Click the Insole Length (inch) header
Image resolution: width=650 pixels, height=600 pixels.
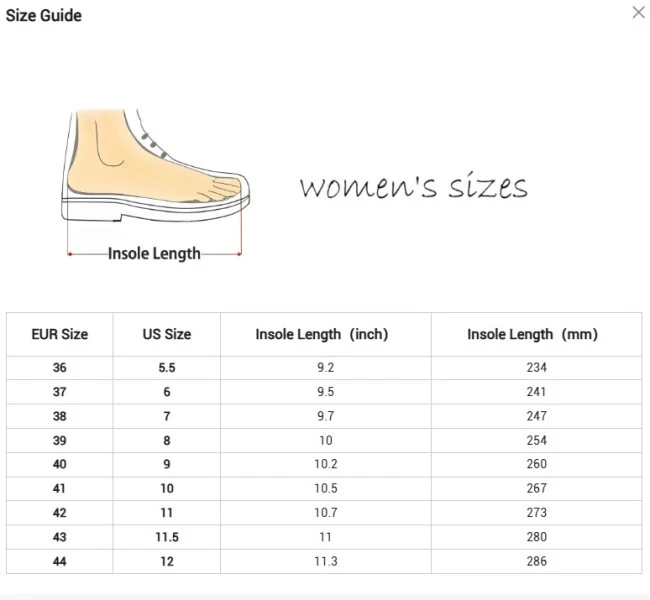tap(325, 334)
